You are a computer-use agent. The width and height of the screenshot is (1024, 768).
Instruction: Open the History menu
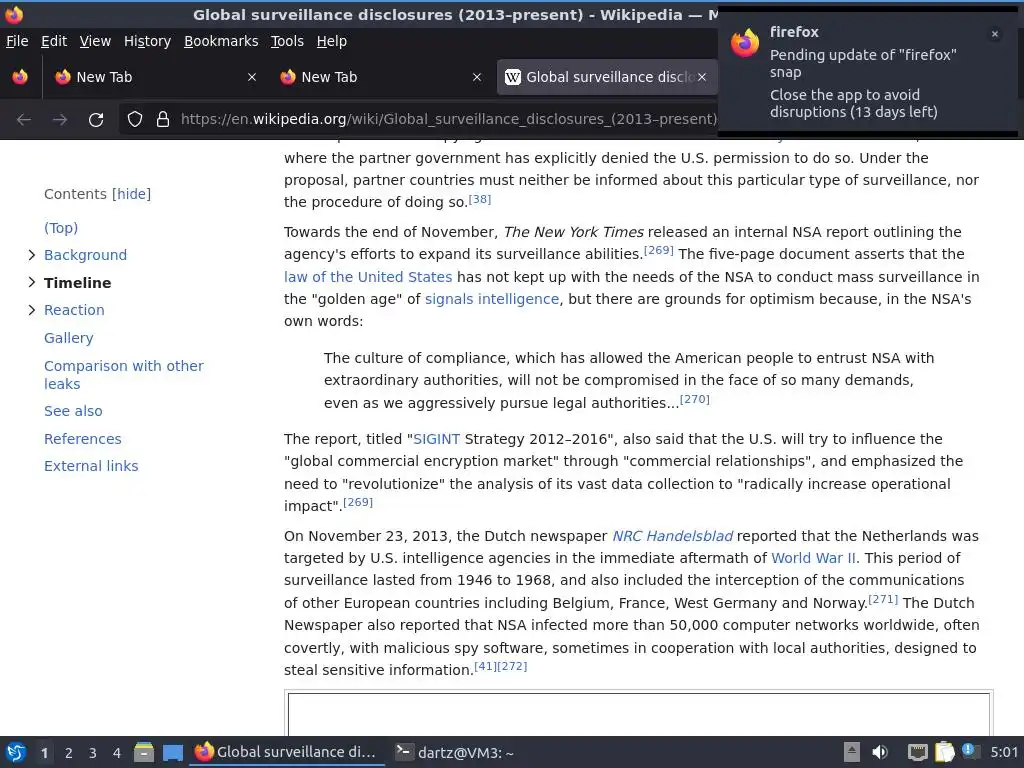(x=147, y=41)
